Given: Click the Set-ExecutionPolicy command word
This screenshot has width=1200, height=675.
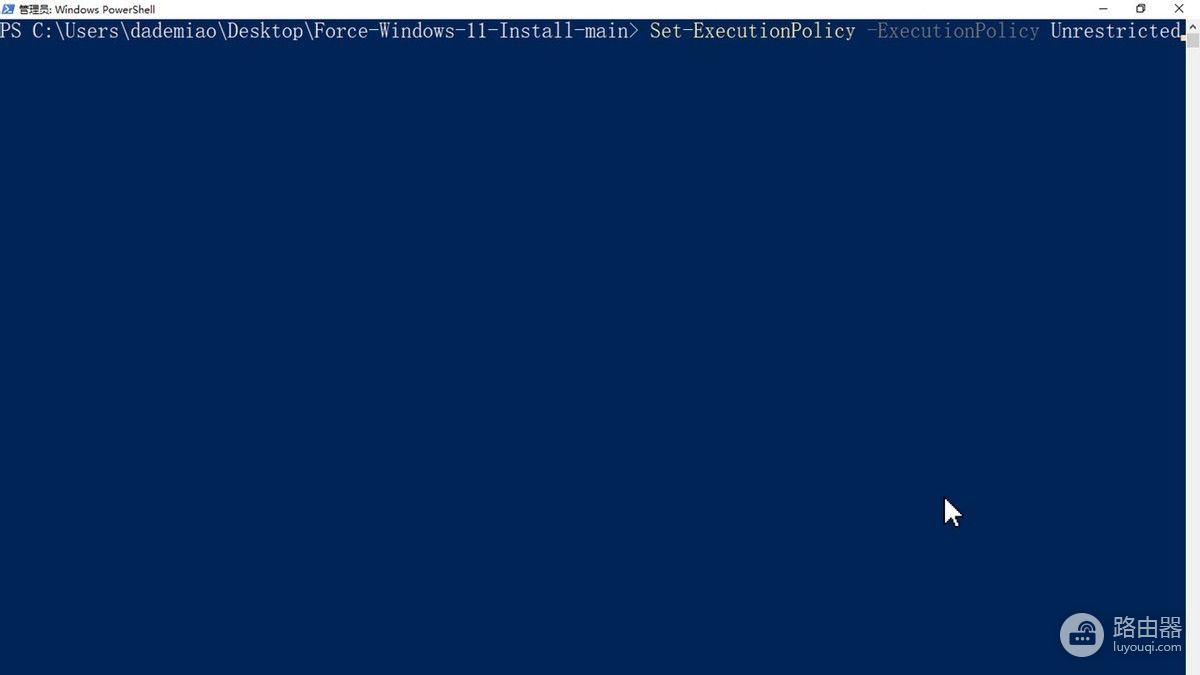Looking at the screenshot, I should click(752, 31).
